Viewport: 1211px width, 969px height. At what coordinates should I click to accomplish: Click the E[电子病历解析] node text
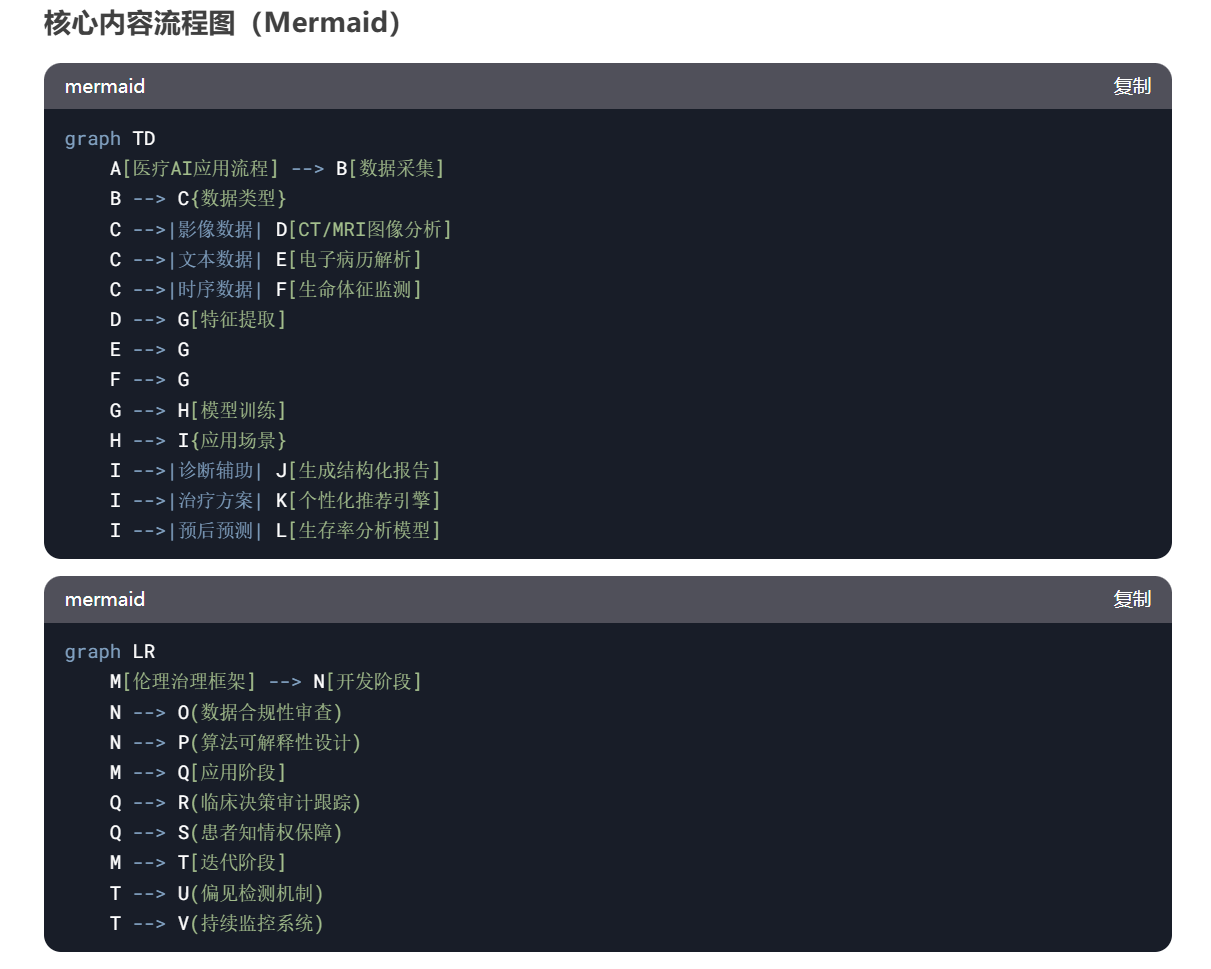[x=349, y=260]
